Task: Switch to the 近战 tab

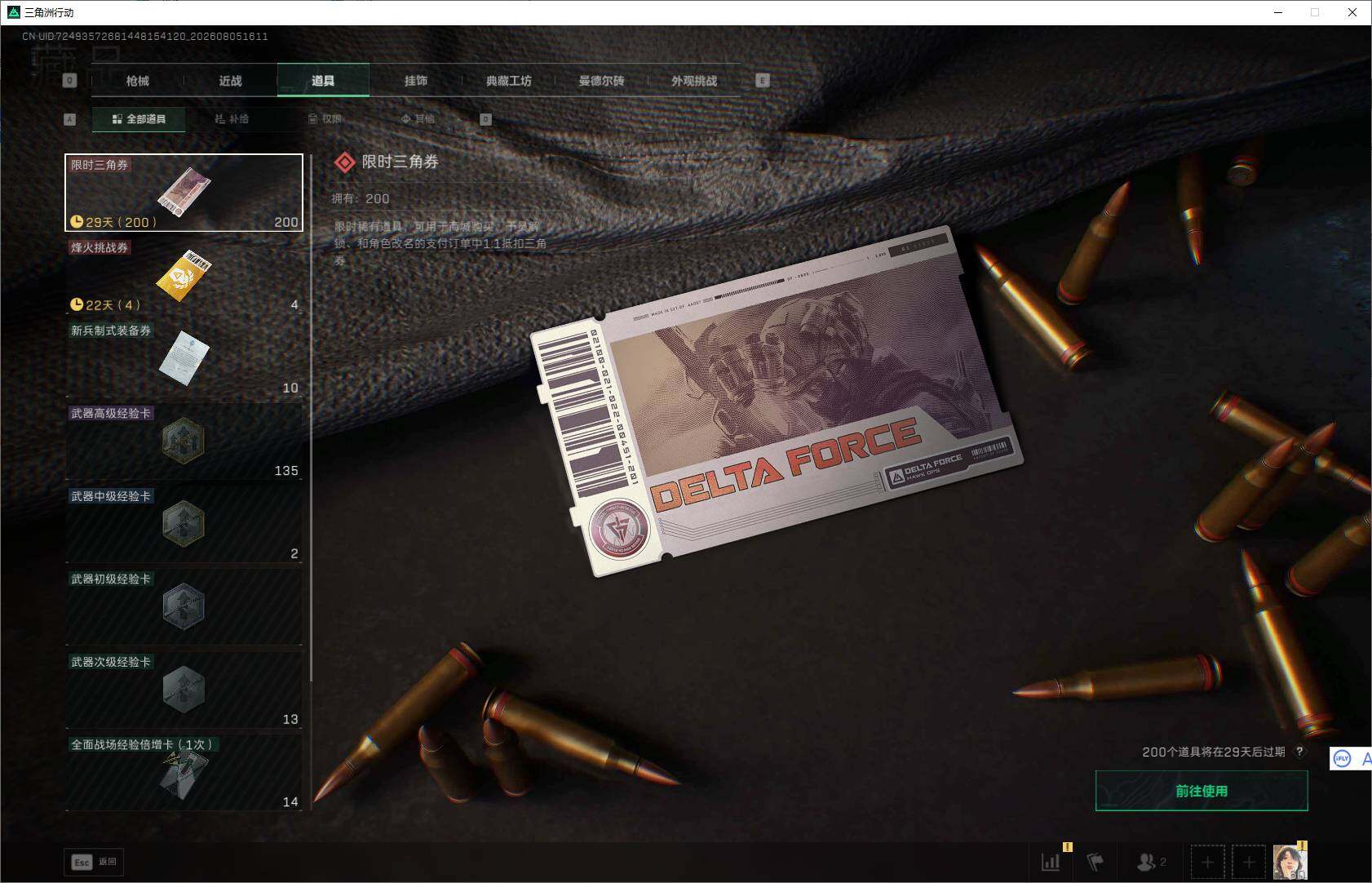Action: [x=231, y=81]
